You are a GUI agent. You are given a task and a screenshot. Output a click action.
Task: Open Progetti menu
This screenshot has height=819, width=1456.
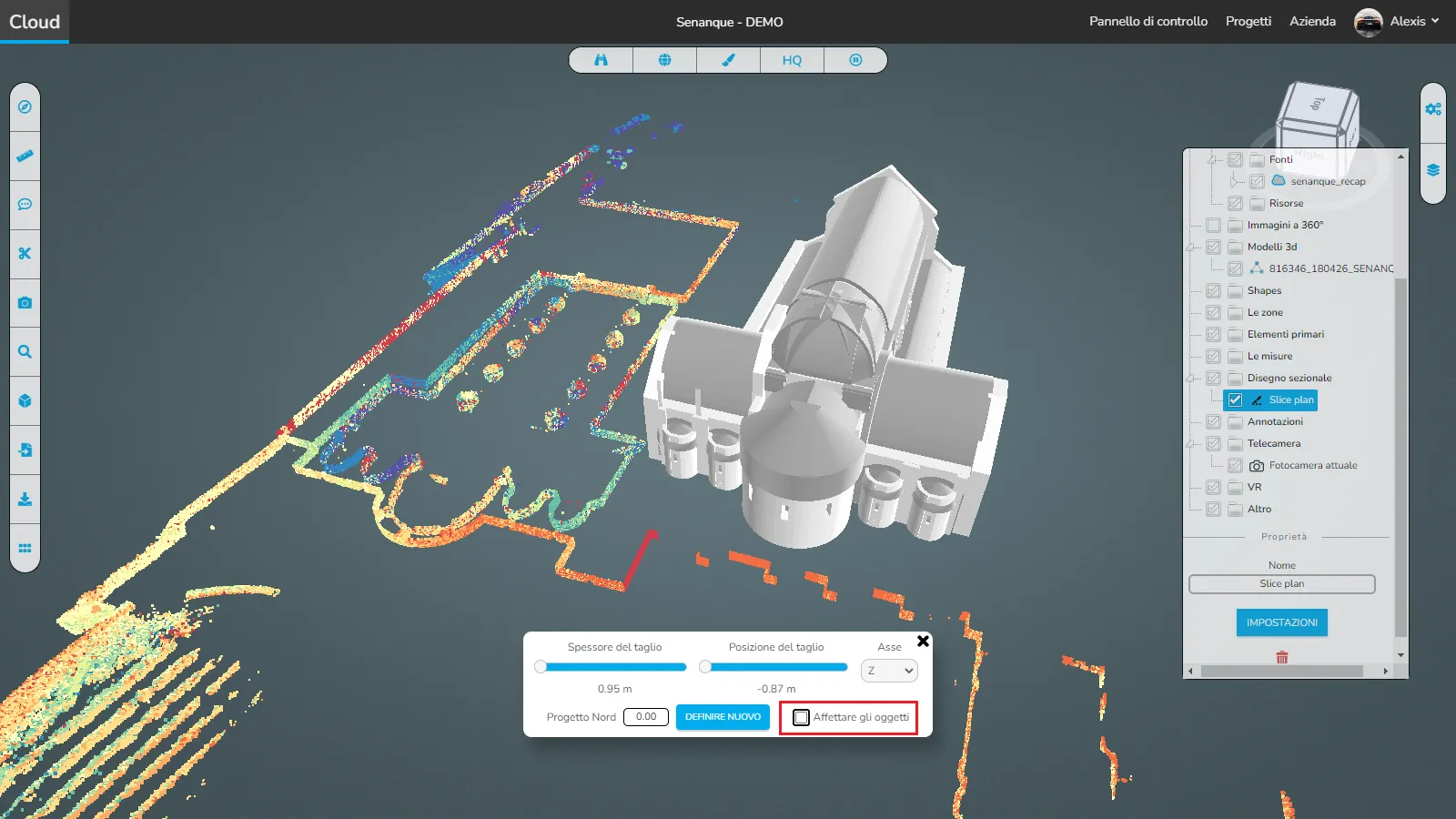[x=1249, y=21]
